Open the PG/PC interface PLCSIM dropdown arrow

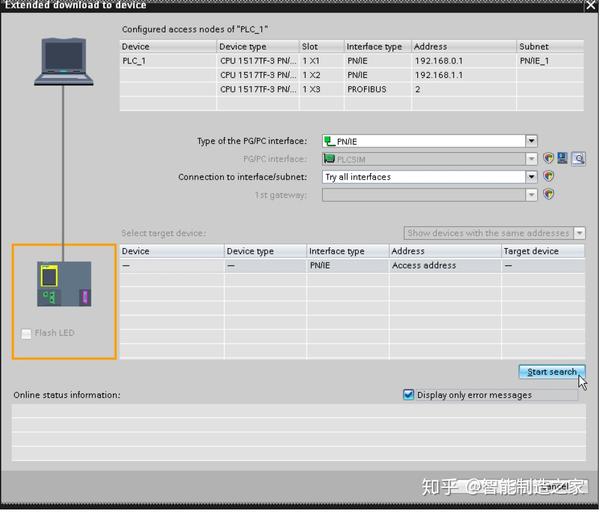(531, 158)
